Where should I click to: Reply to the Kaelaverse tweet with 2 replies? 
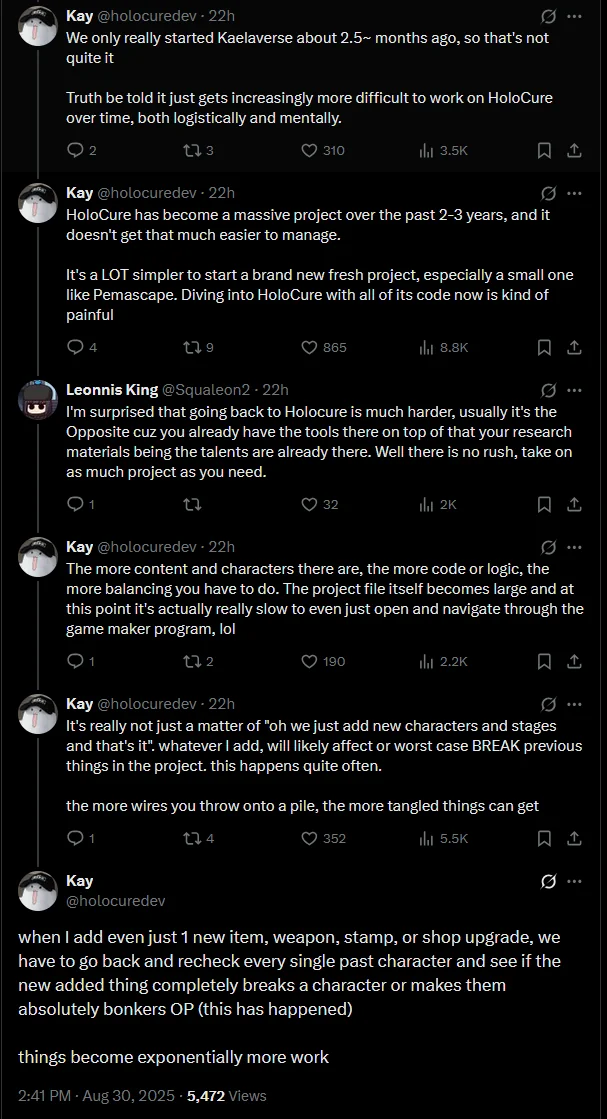point(75,150)
